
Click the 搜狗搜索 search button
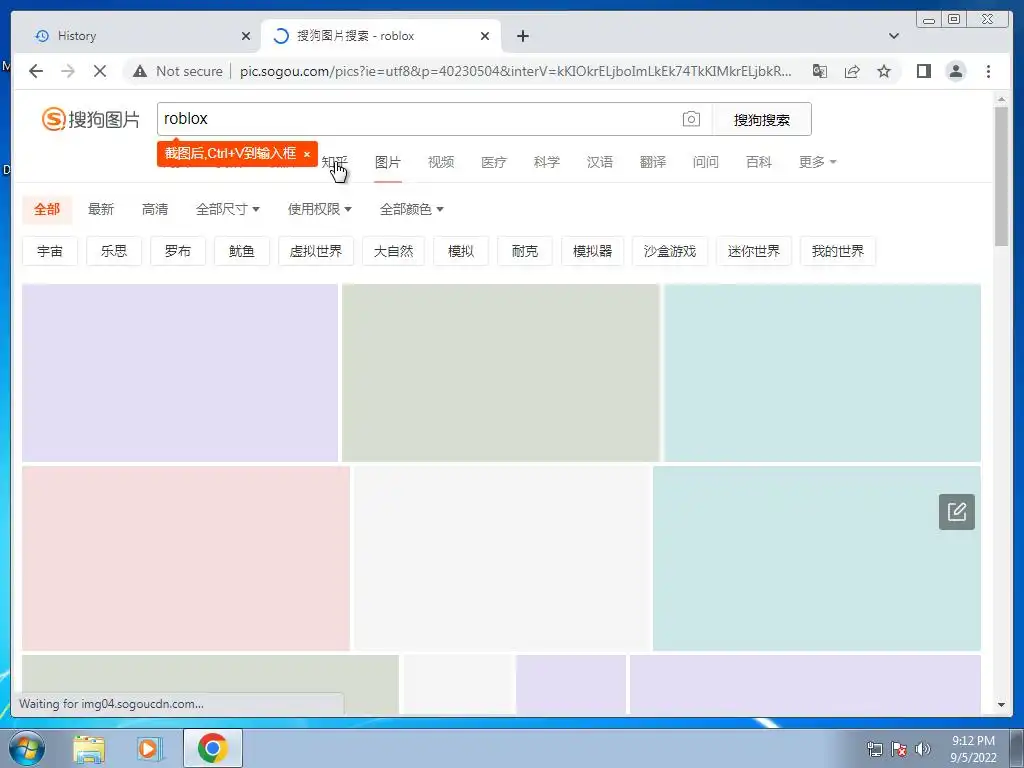tap(761, 120)
